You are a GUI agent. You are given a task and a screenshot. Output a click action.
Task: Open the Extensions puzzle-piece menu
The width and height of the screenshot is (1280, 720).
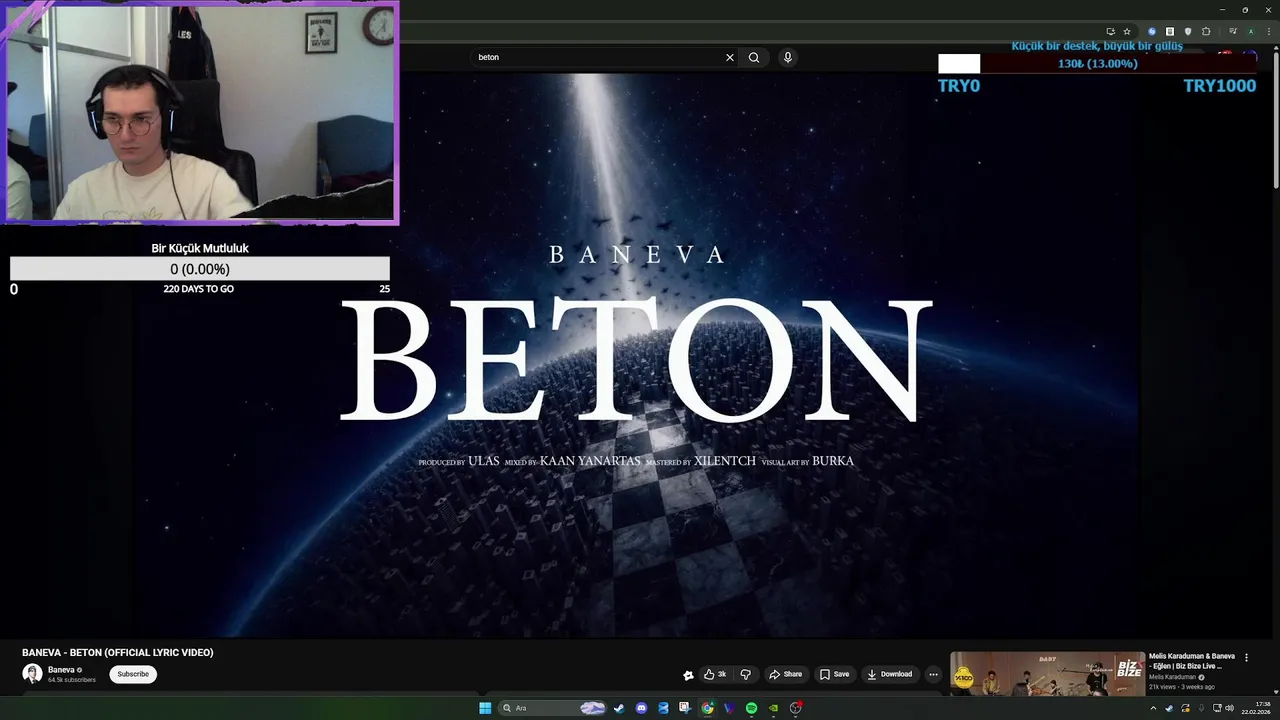tap(1206, 31)
